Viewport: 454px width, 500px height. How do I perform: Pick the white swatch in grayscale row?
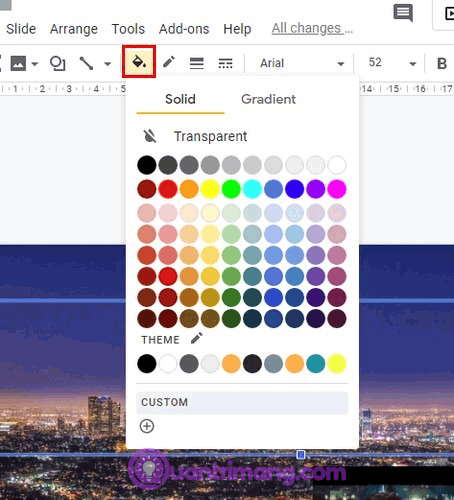[337, 165]
